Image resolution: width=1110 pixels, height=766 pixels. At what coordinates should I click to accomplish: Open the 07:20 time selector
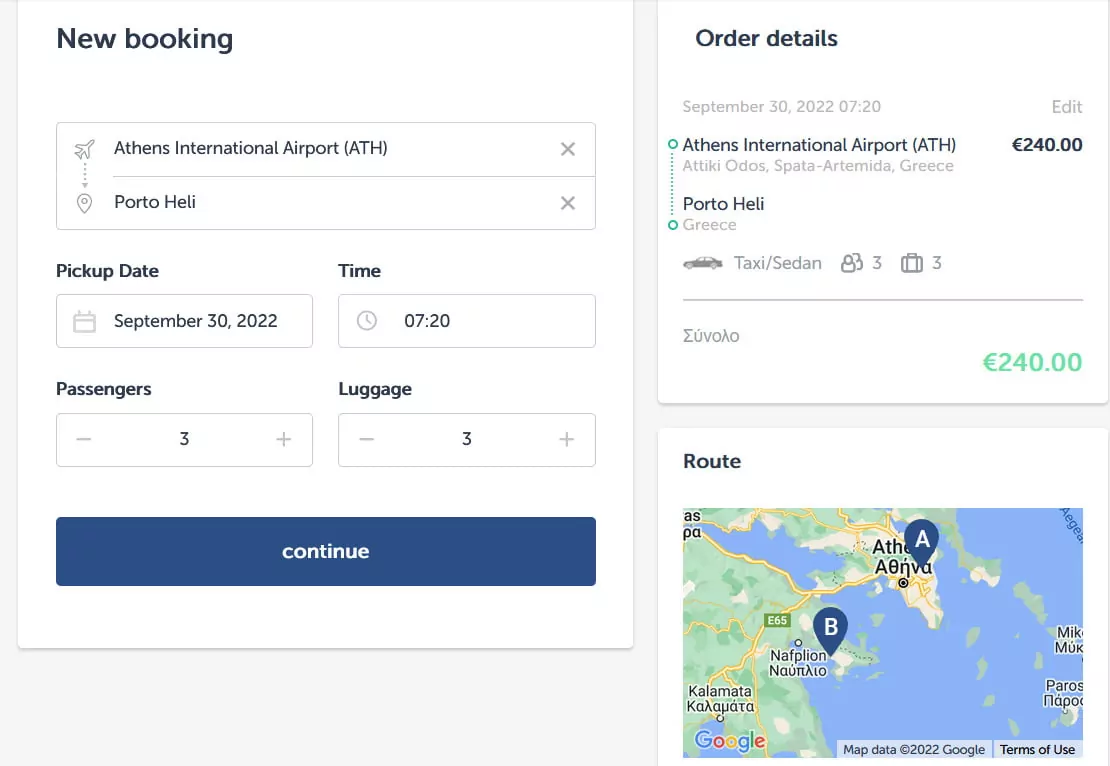point(467,321)
